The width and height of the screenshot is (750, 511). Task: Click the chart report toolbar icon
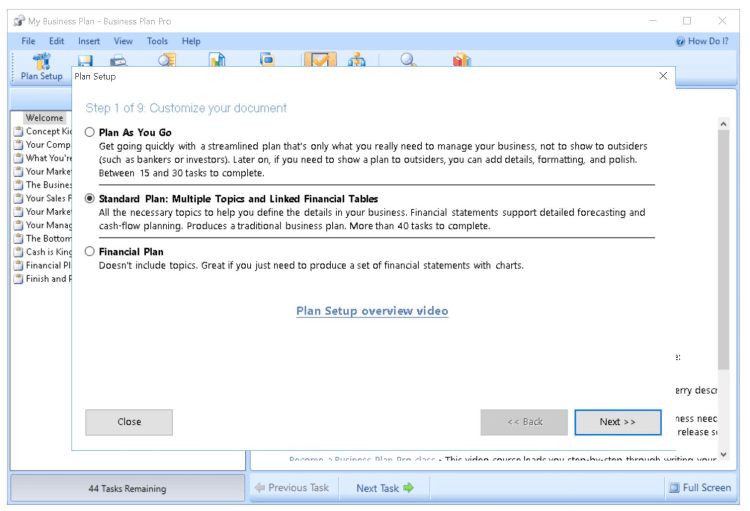(217, 59)
